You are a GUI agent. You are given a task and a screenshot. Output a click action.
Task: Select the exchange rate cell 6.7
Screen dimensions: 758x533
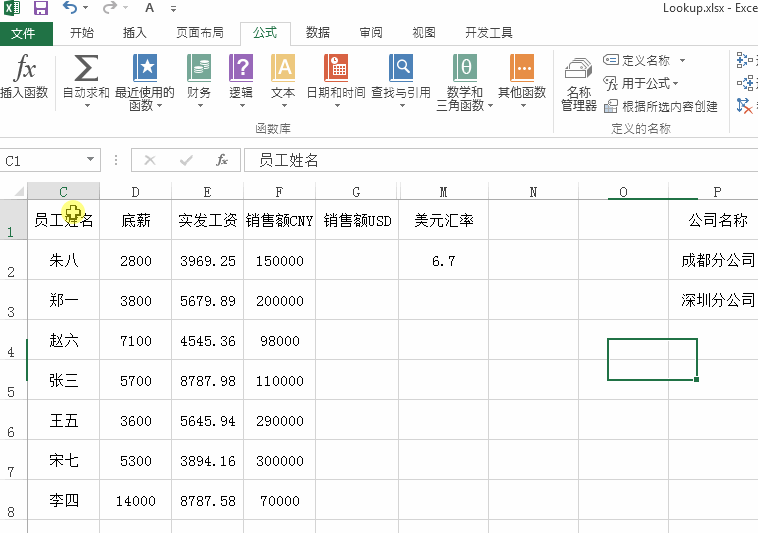[443, 261]
